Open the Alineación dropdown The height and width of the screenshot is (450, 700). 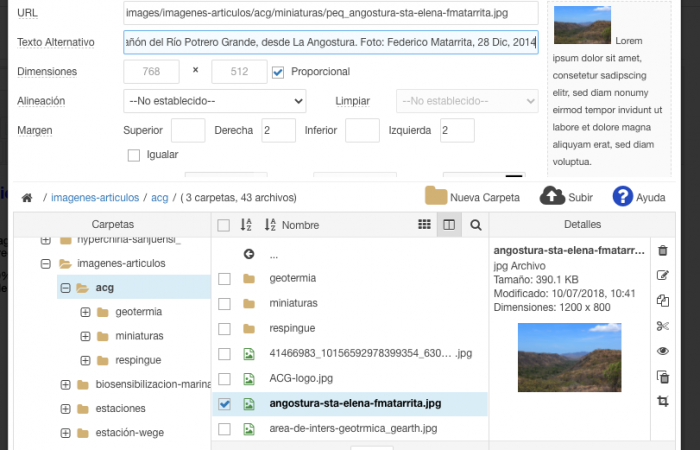[214, 101]
